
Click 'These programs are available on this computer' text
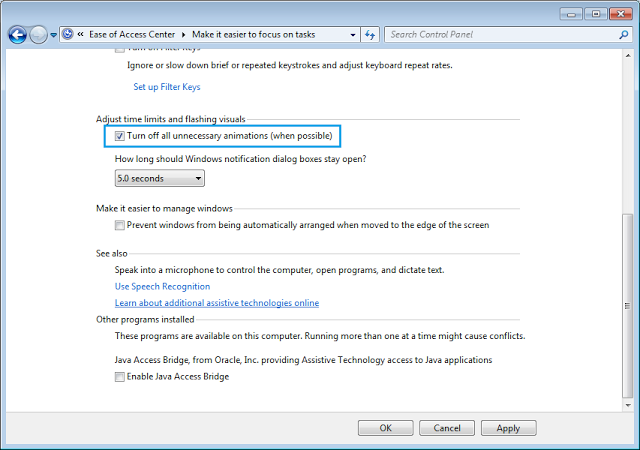(x=320, y=336)
